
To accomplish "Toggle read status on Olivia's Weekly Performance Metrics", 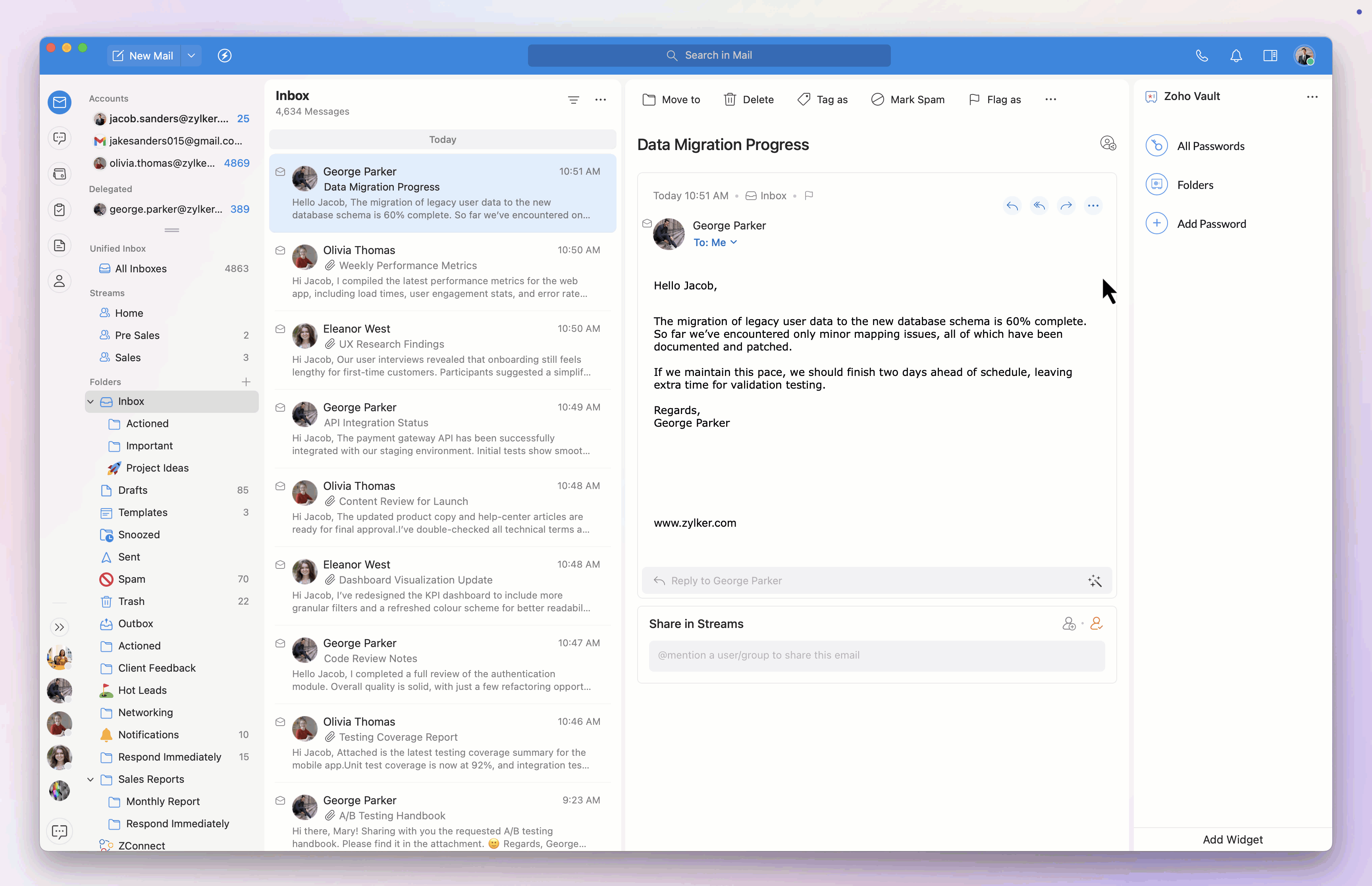I will point(280,250).
